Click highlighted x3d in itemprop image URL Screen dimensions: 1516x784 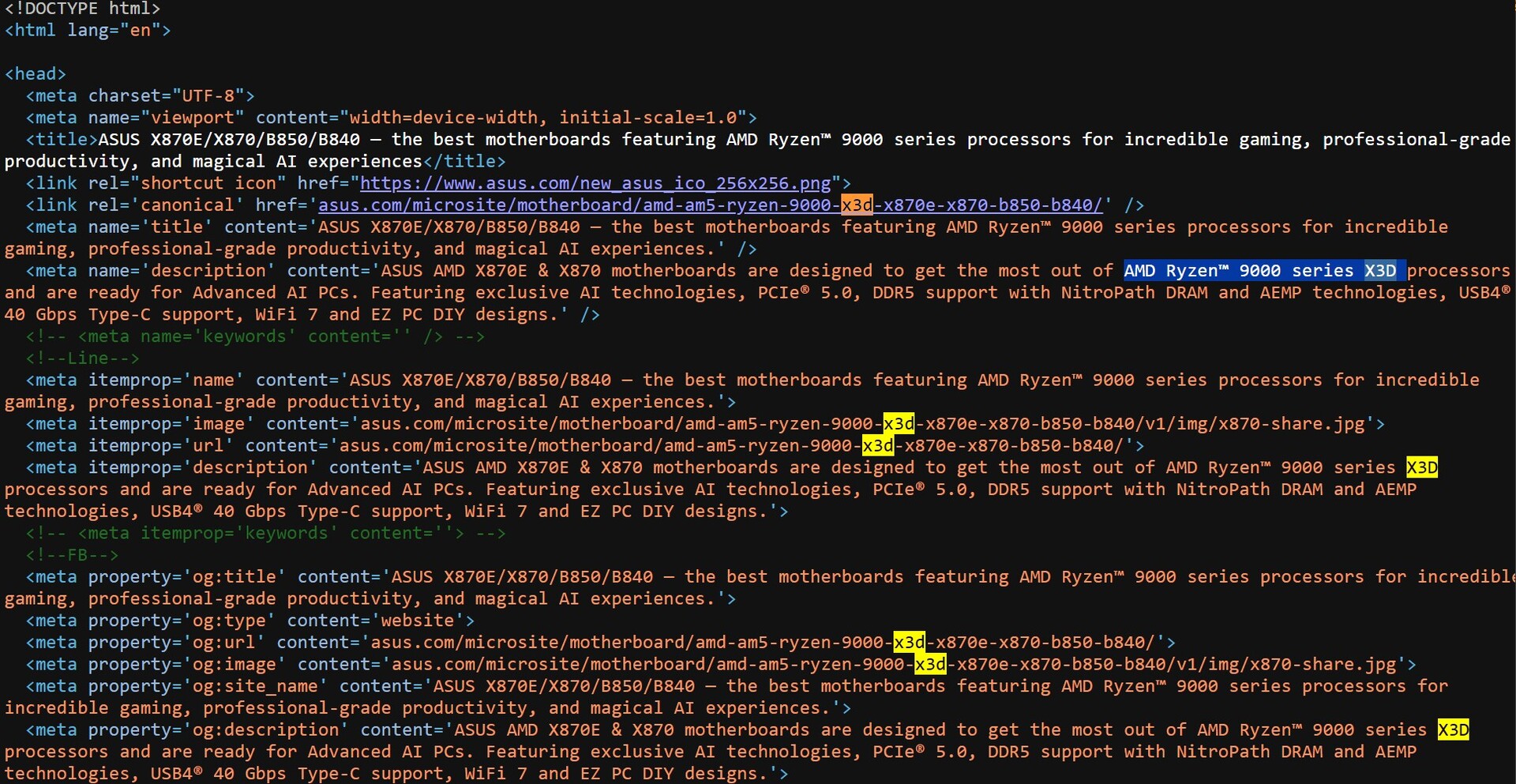pyautogui.click(x=899, y=424)
